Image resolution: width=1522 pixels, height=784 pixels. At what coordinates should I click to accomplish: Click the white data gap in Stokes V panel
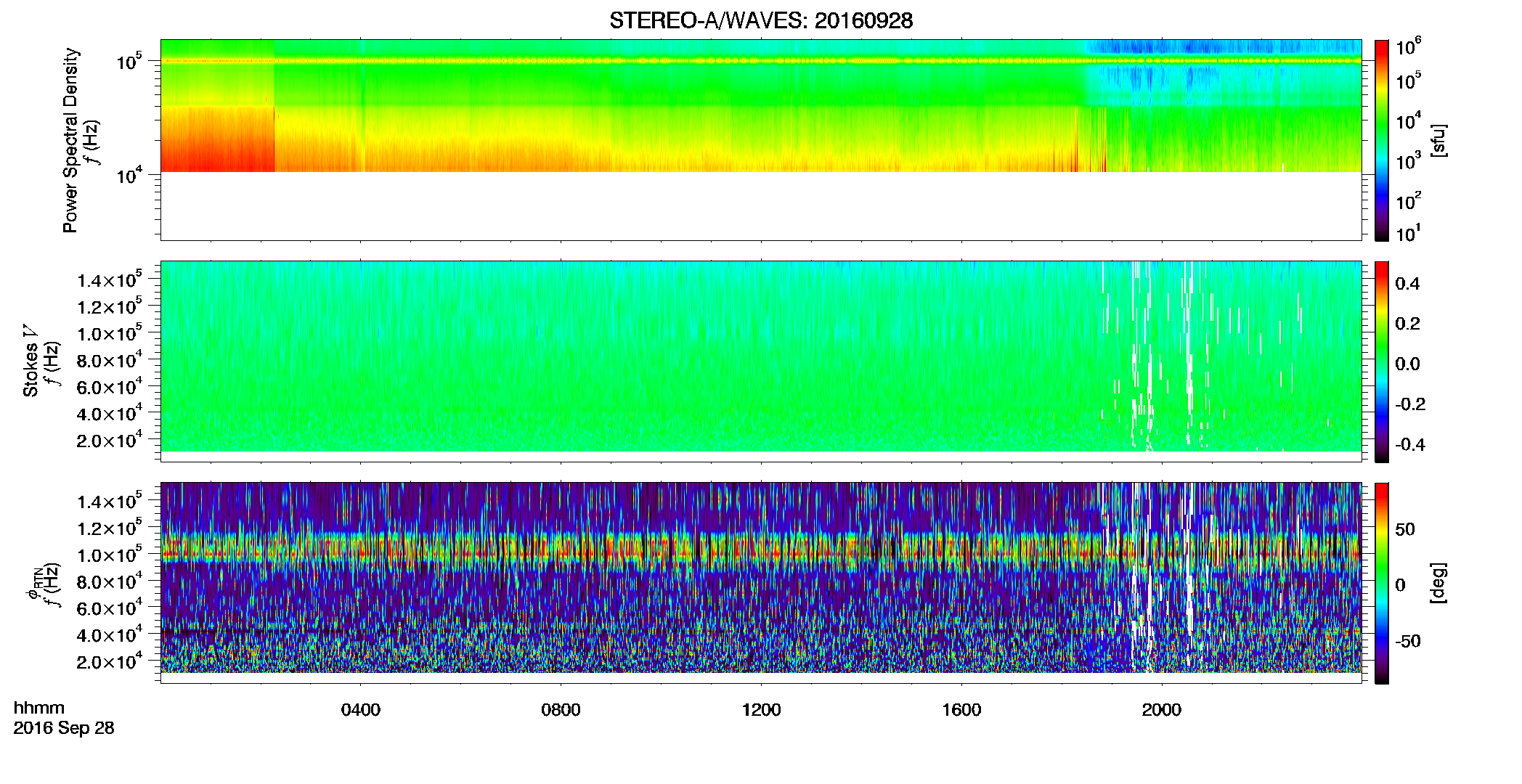coord(1141,356)
